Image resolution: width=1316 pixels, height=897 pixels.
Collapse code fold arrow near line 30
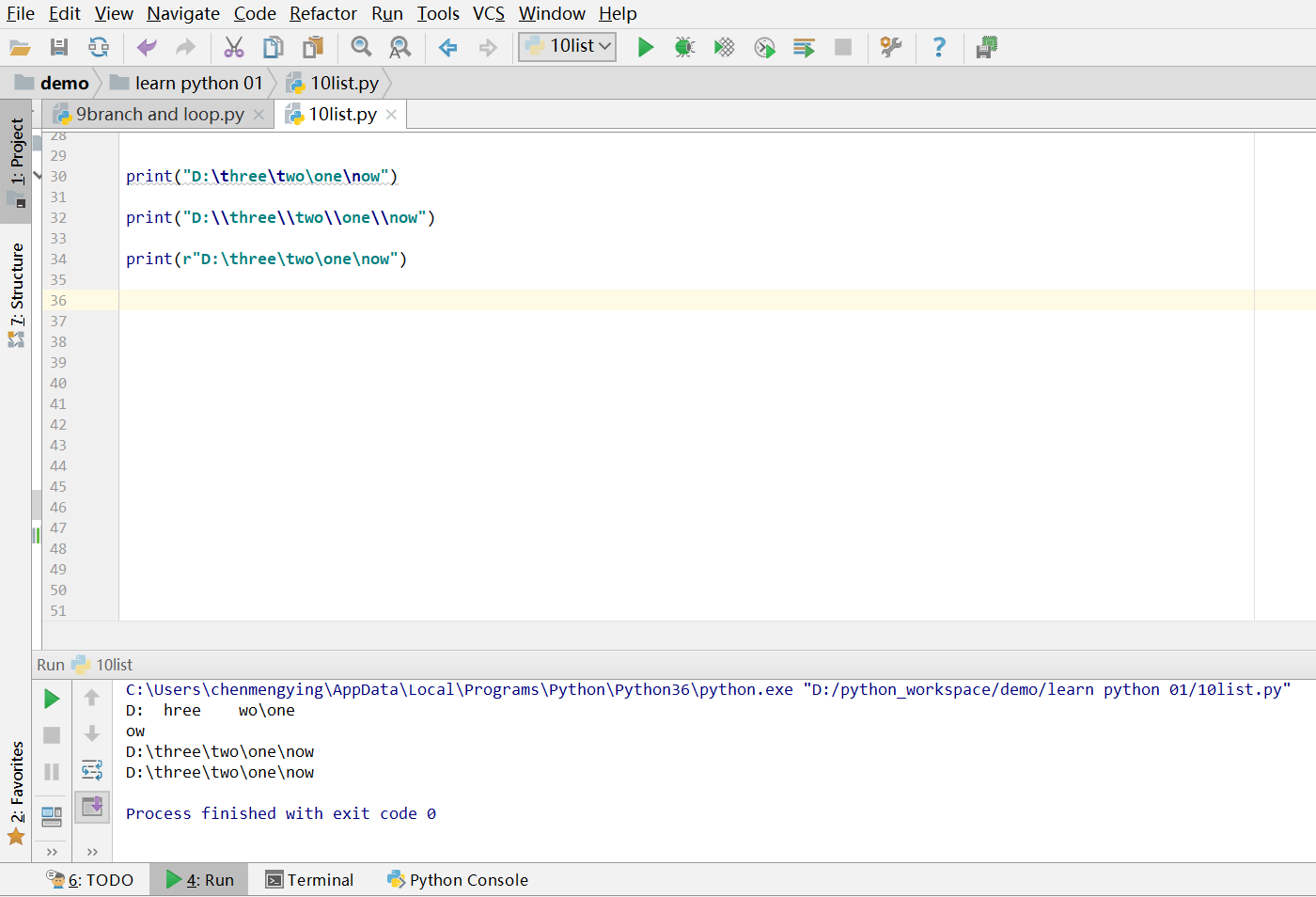click(38, 176)
